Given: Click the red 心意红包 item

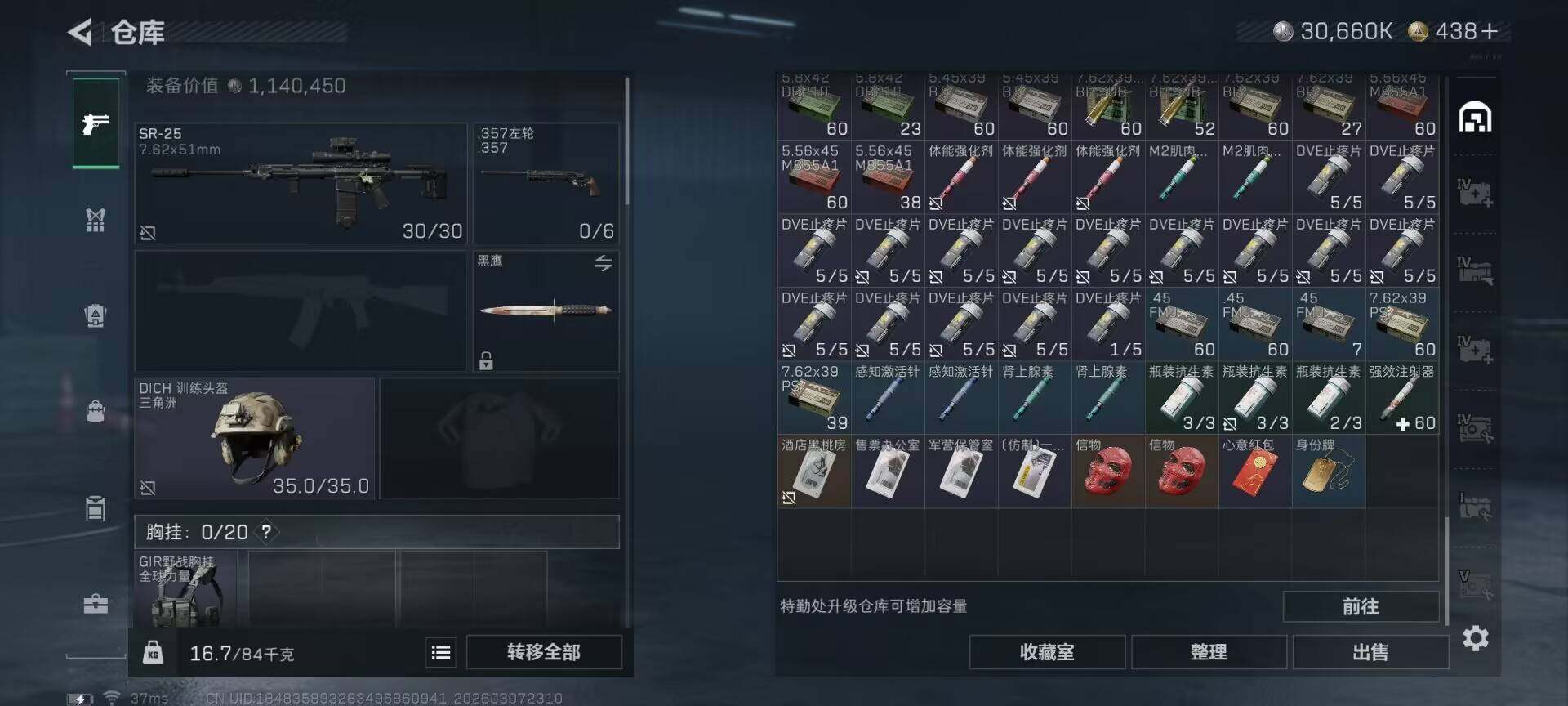Looking at the screenshot, I should click(x=1255, y=471).
